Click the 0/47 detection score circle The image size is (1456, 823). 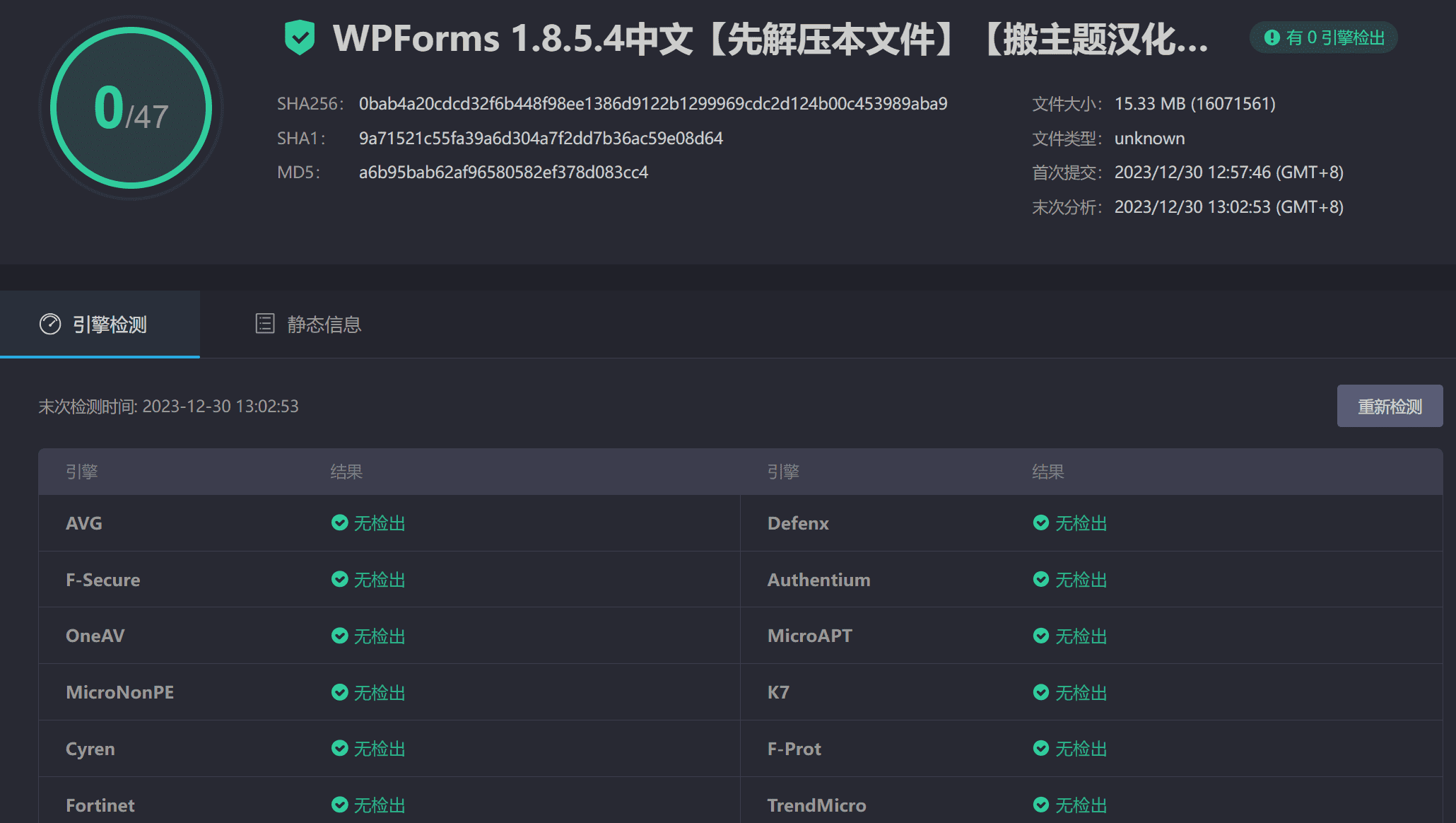[131, 108]
